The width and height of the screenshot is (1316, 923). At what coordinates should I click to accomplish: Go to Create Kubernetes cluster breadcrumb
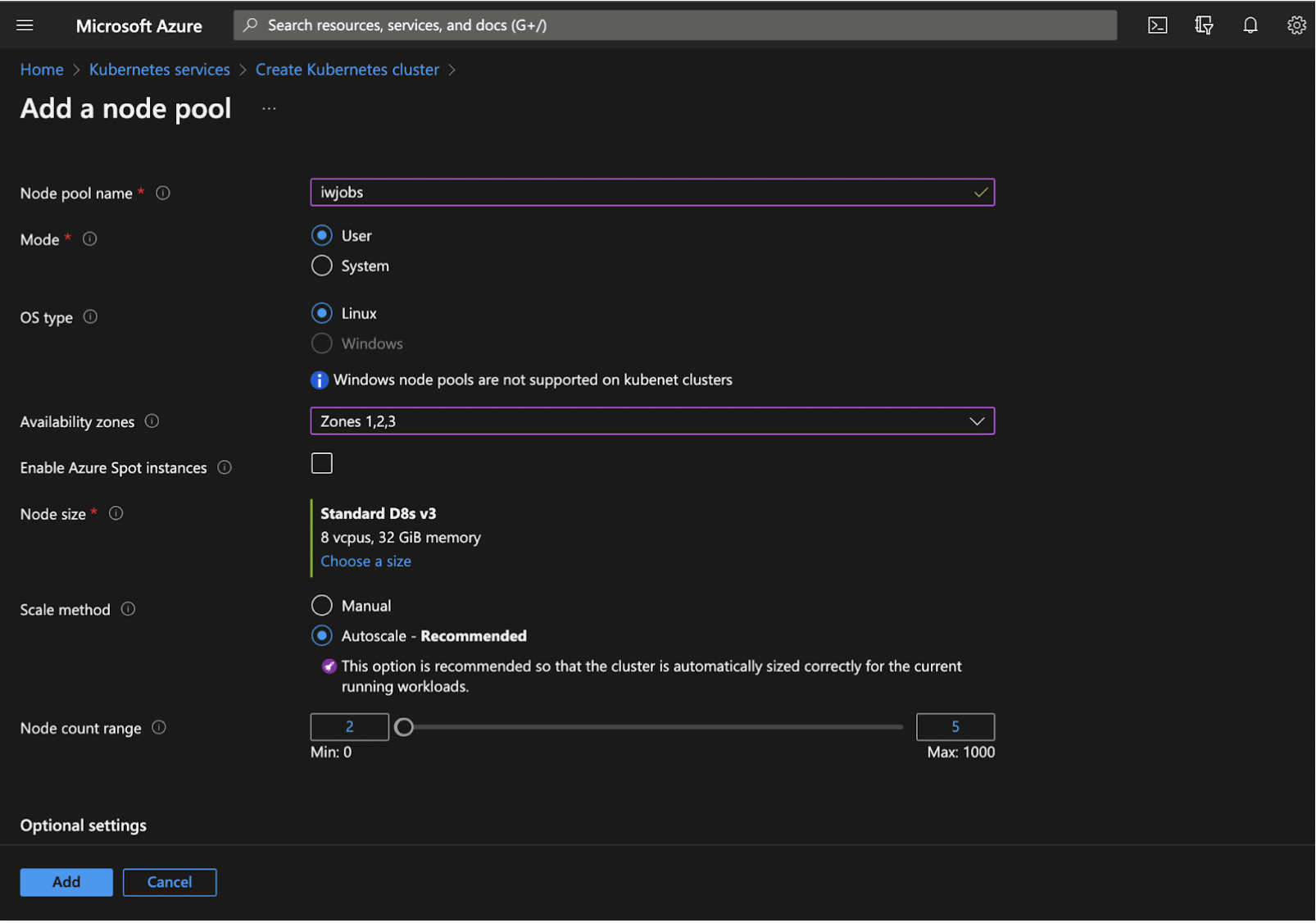[x=347, y=70]
